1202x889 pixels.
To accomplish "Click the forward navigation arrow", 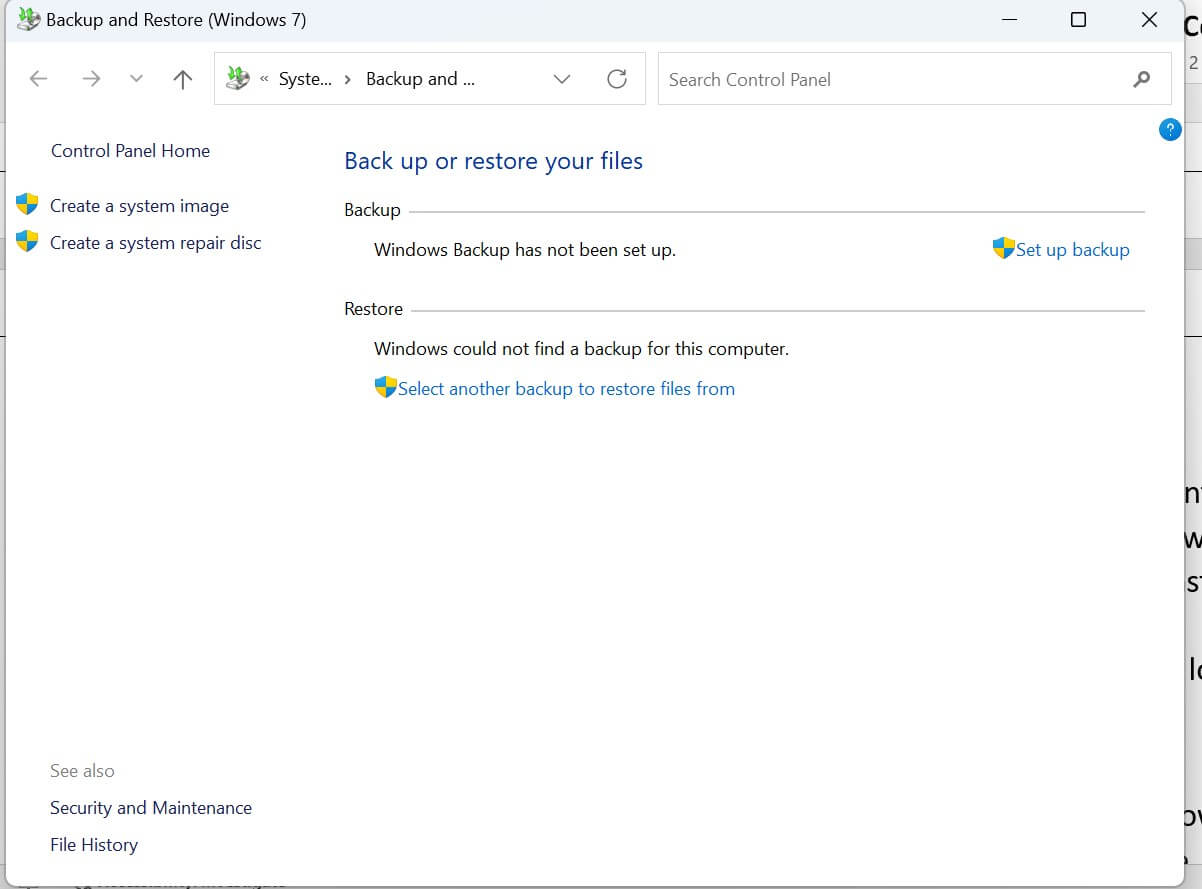I will [x=91, y=79].
